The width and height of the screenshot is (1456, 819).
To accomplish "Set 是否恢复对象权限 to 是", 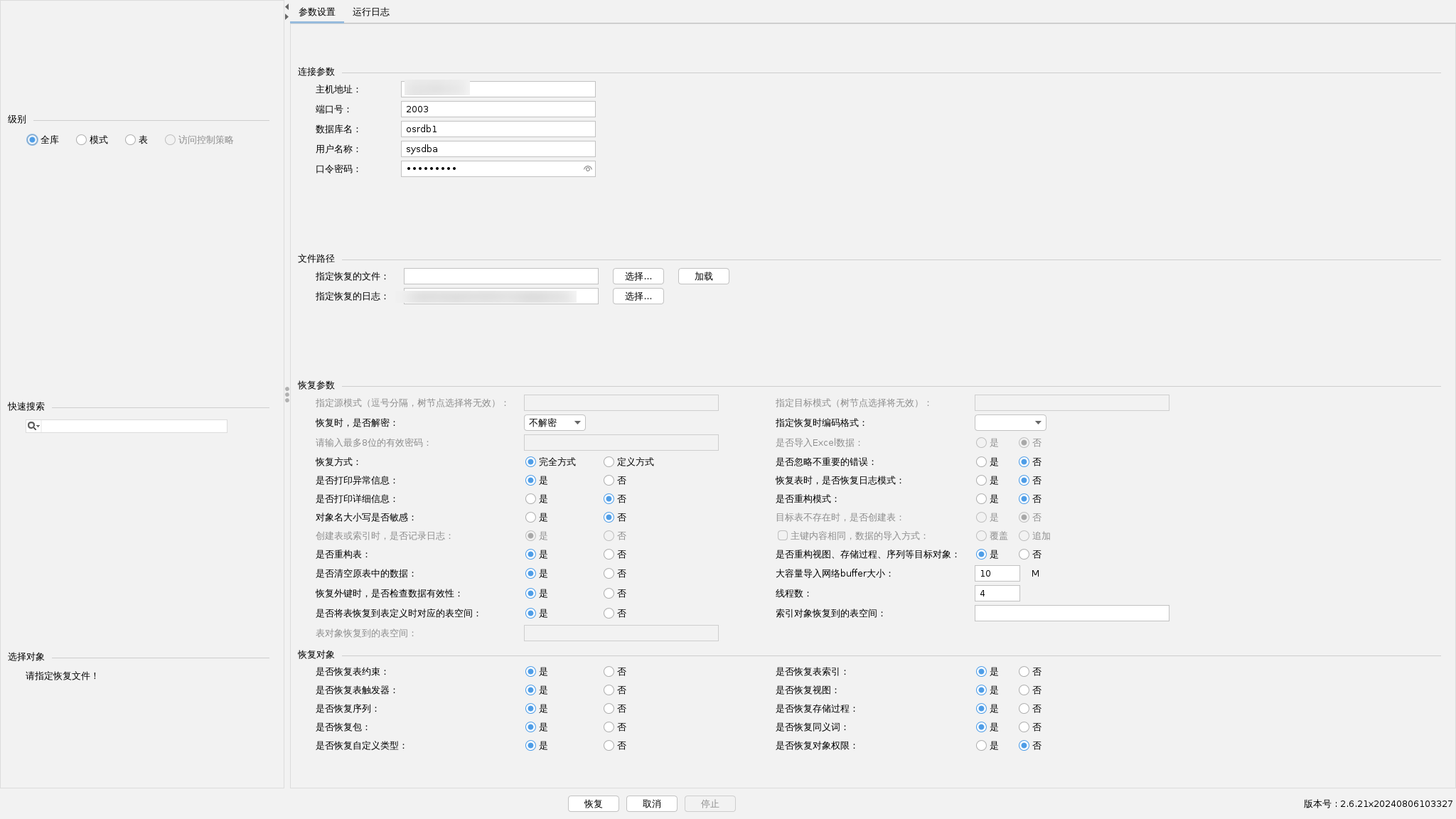I will click(982, 746).
